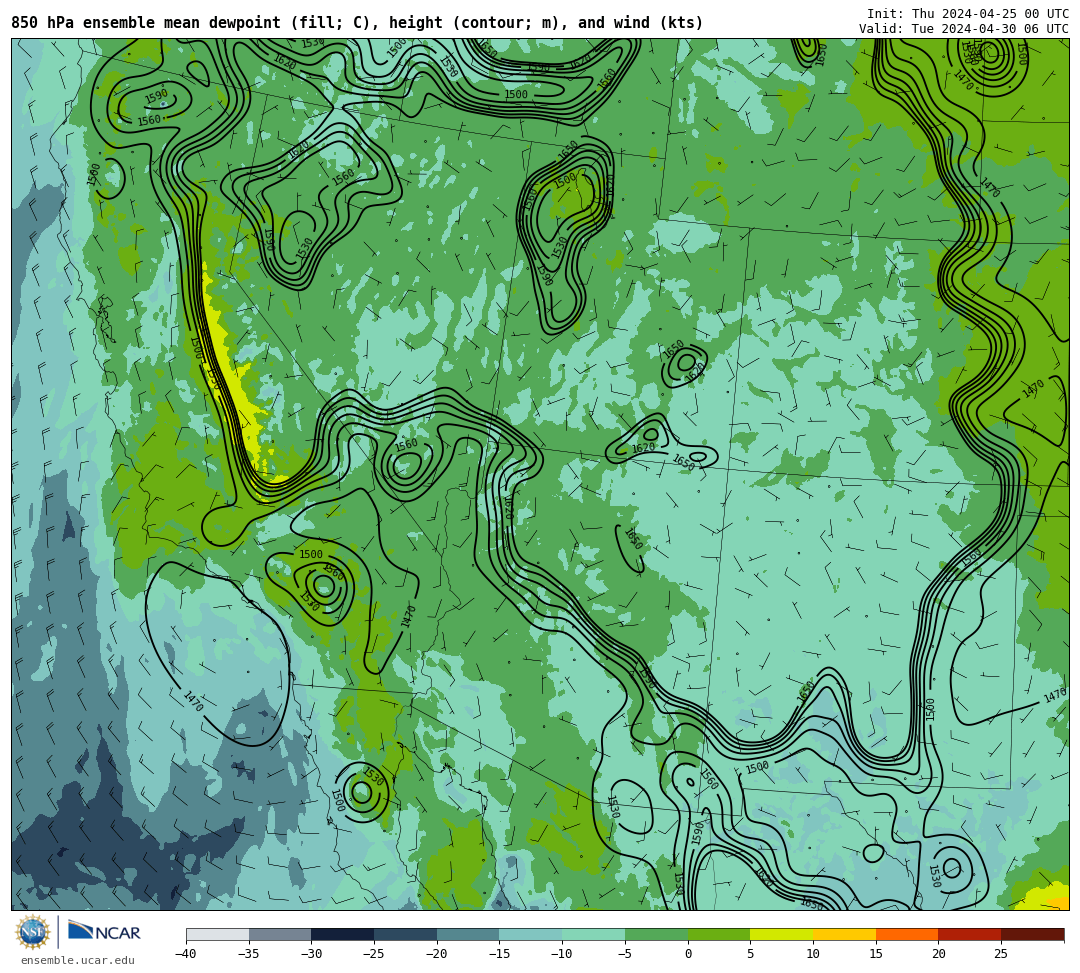Pick the green -5 to 0 colorbar swatch
Screen dimensions: 1080x973
click(x=656, y=934)
